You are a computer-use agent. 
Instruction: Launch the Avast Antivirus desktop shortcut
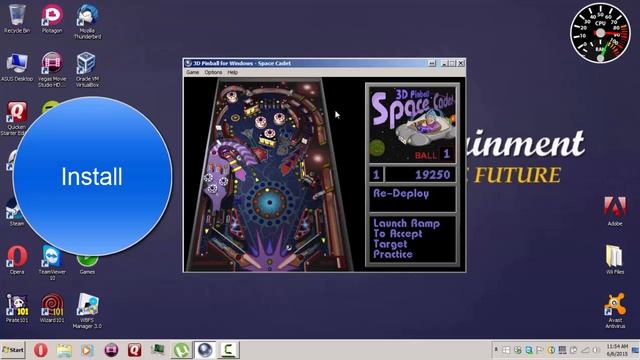615,311
